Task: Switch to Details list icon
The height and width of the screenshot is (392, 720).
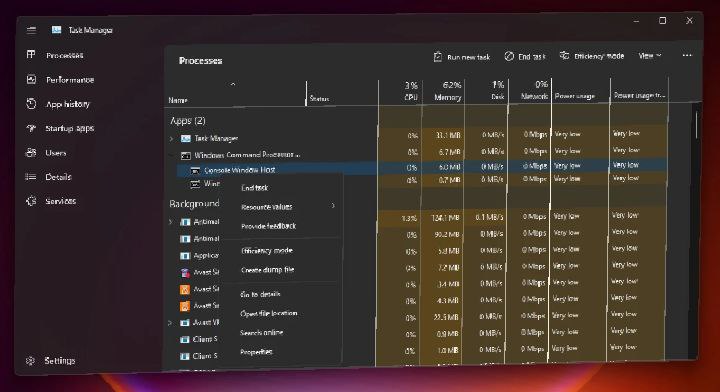Action: click(31, 177)
